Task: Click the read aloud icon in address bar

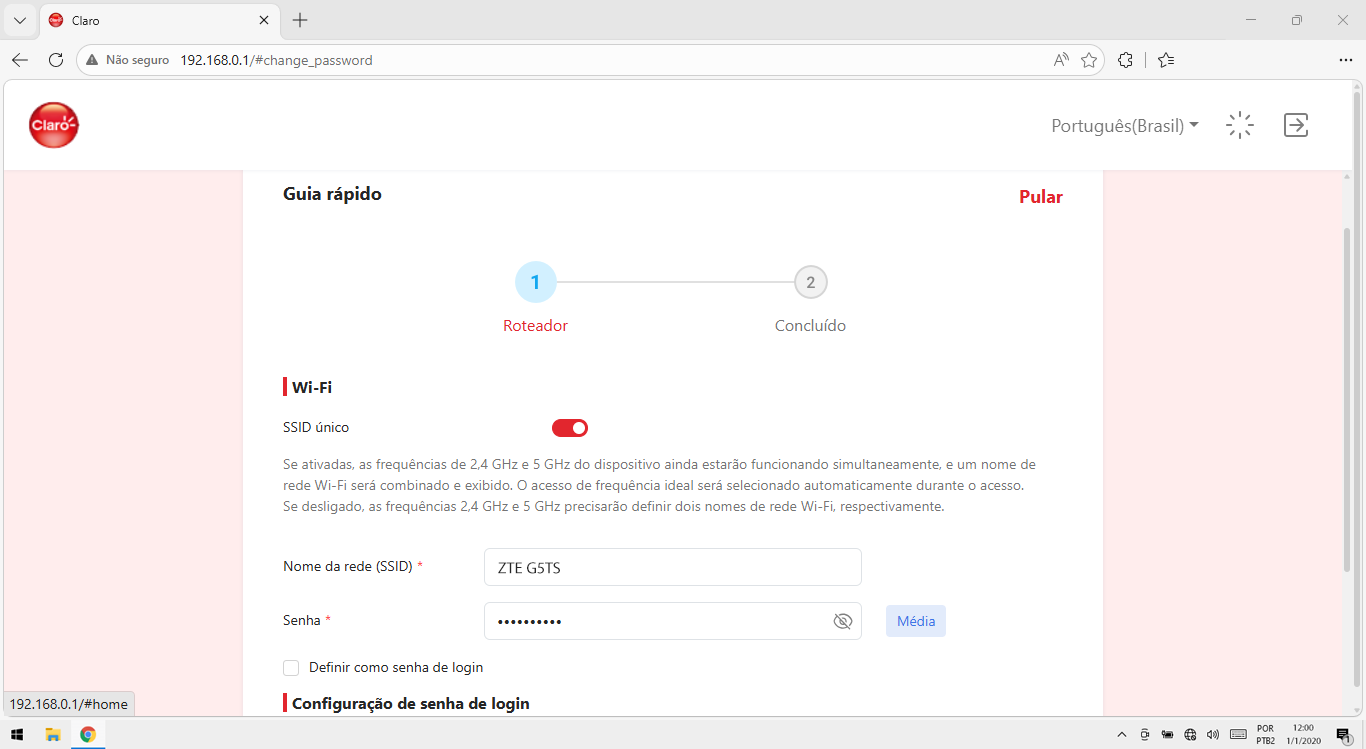Action: coord(1061,60)
